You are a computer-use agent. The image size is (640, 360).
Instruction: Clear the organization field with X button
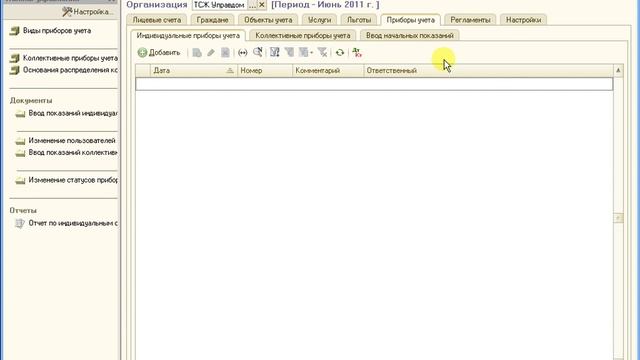coord(262,5)
